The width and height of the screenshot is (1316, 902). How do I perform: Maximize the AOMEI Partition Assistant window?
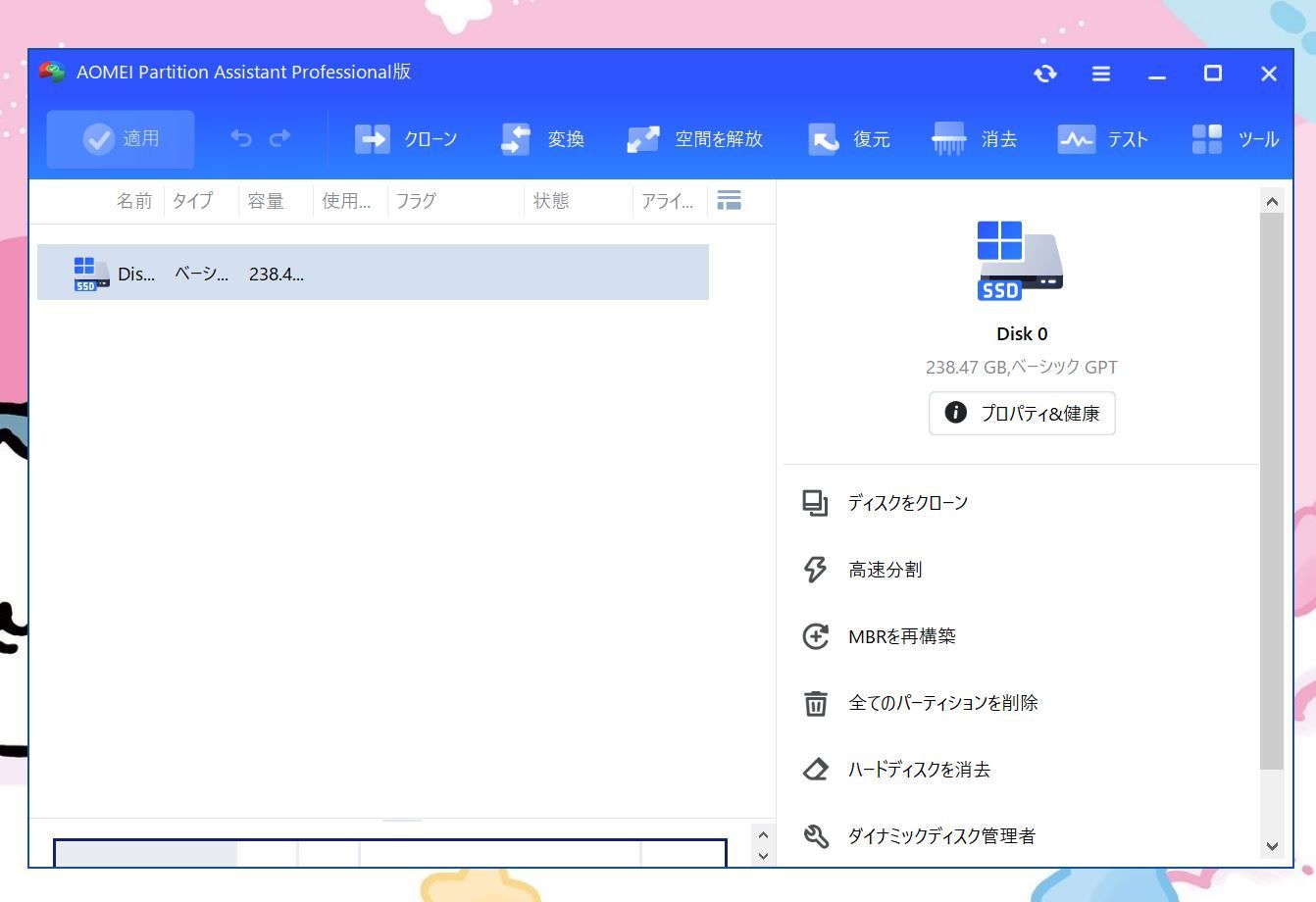pyautogui.click(x=1213, y=74)
